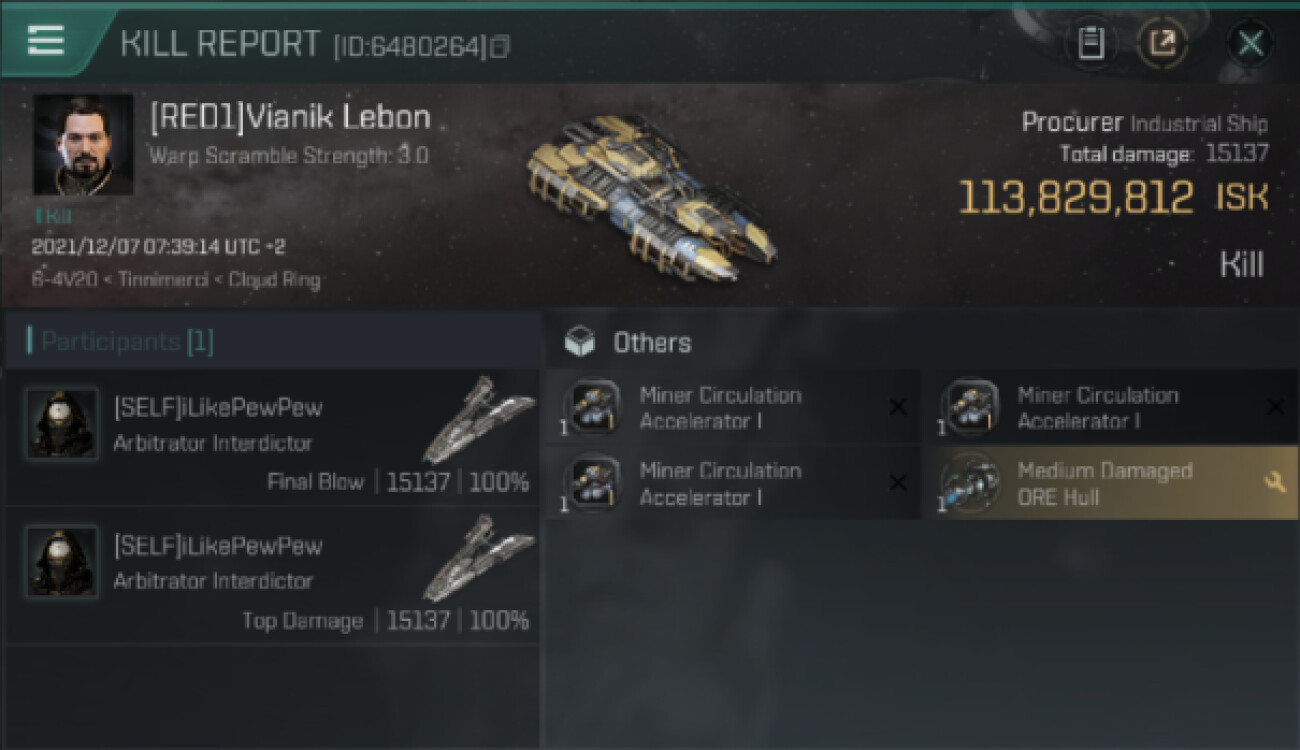This screenshot has width=1300, height=750.
Task: Open the hamburger menu icon
Action: click(46, 40)
